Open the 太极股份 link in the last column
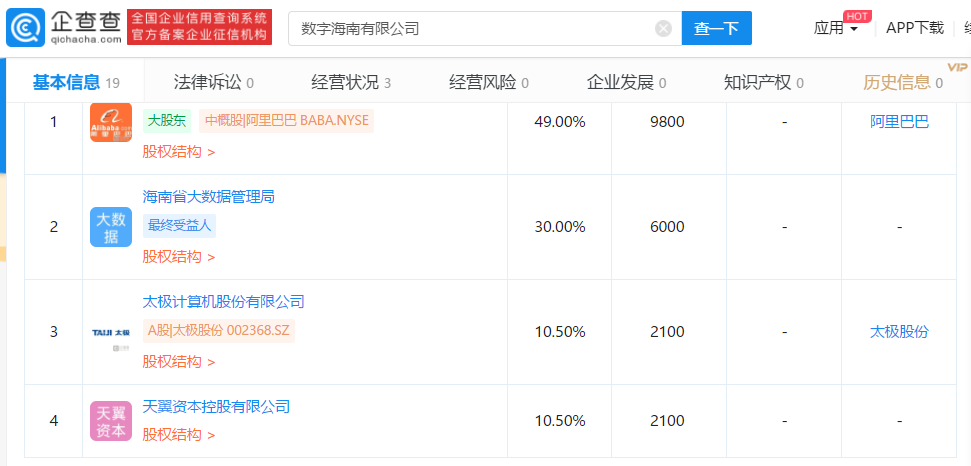The image size is (971, 466). [x=899, y=332]
